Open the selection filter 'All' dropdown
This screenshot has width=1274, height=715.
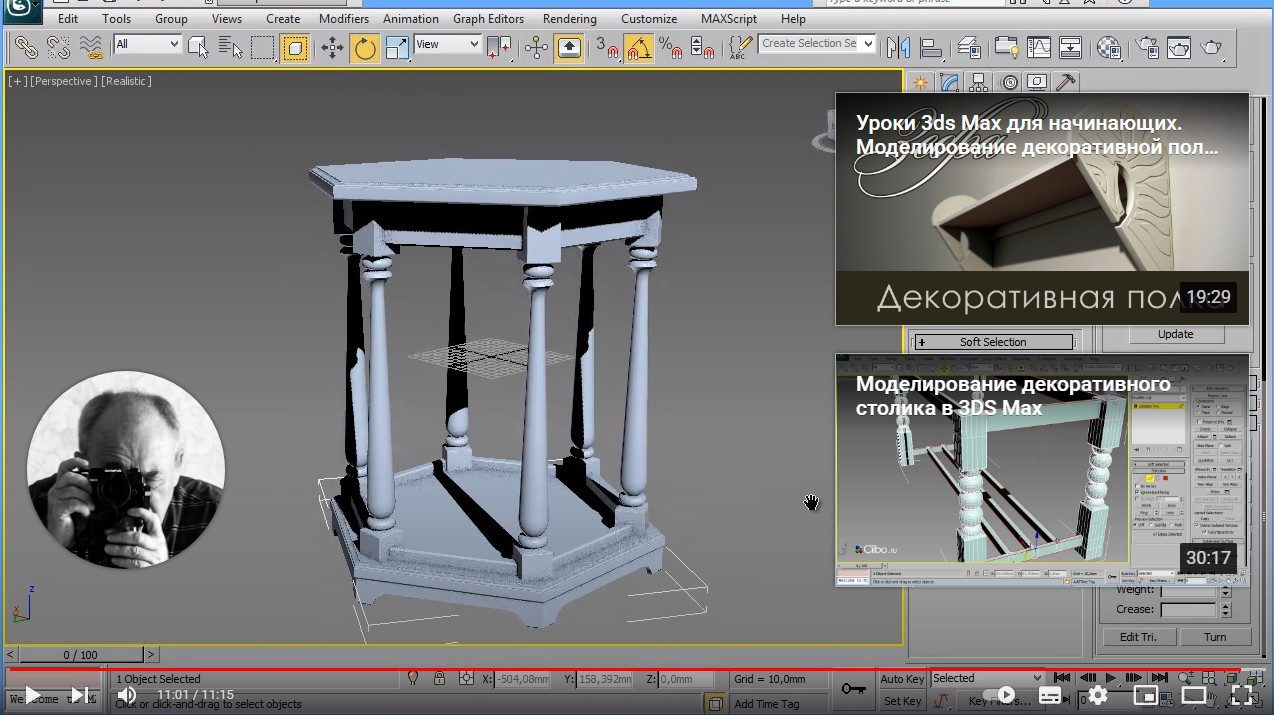pyautogui.click(x=147, y=44)
